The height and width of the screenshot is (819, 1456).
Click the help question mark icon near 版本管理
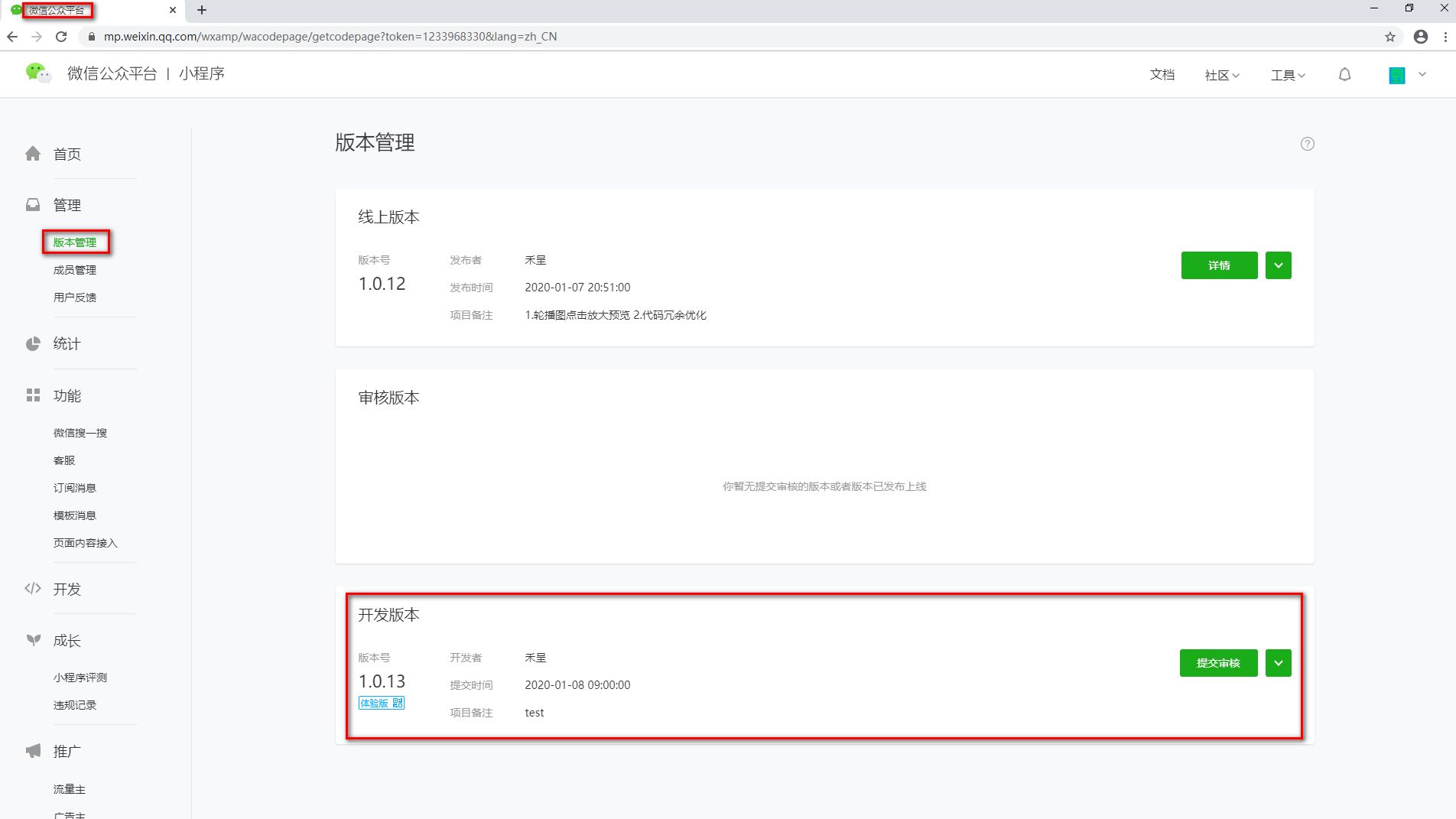coord(1308,144)
